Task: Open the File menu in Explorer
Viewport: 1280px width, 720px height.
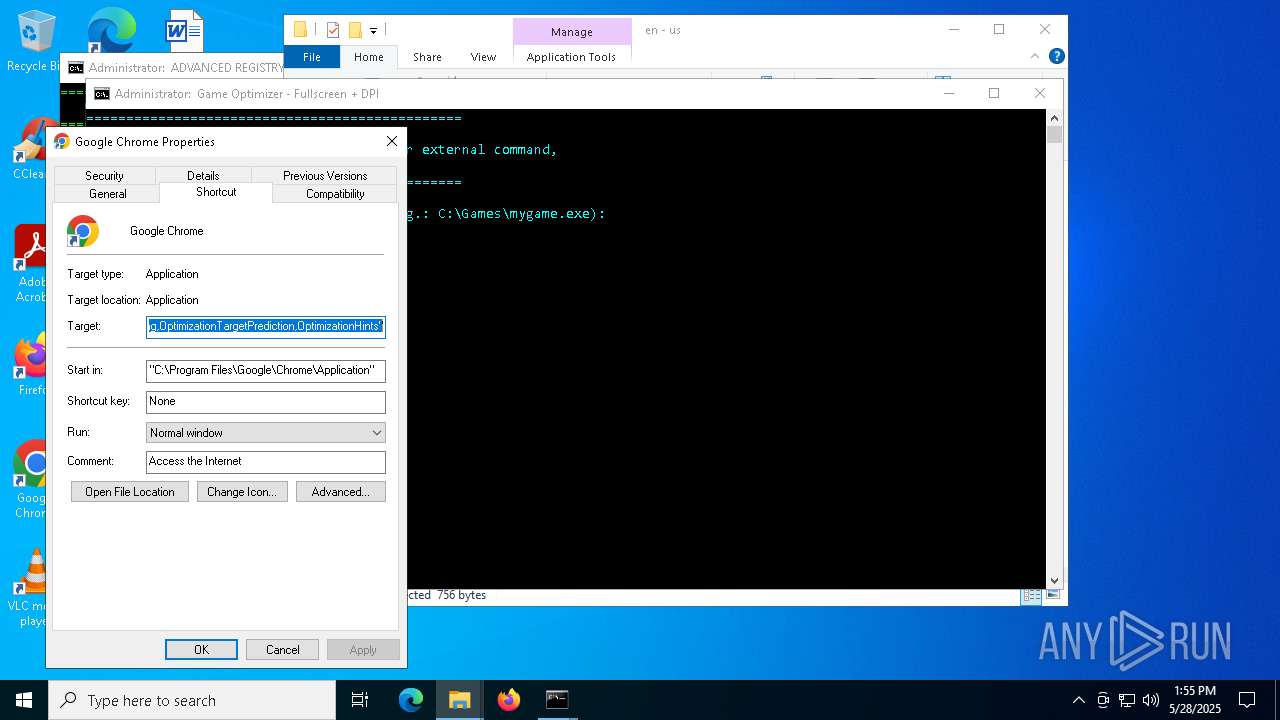Action: (312, 57)
